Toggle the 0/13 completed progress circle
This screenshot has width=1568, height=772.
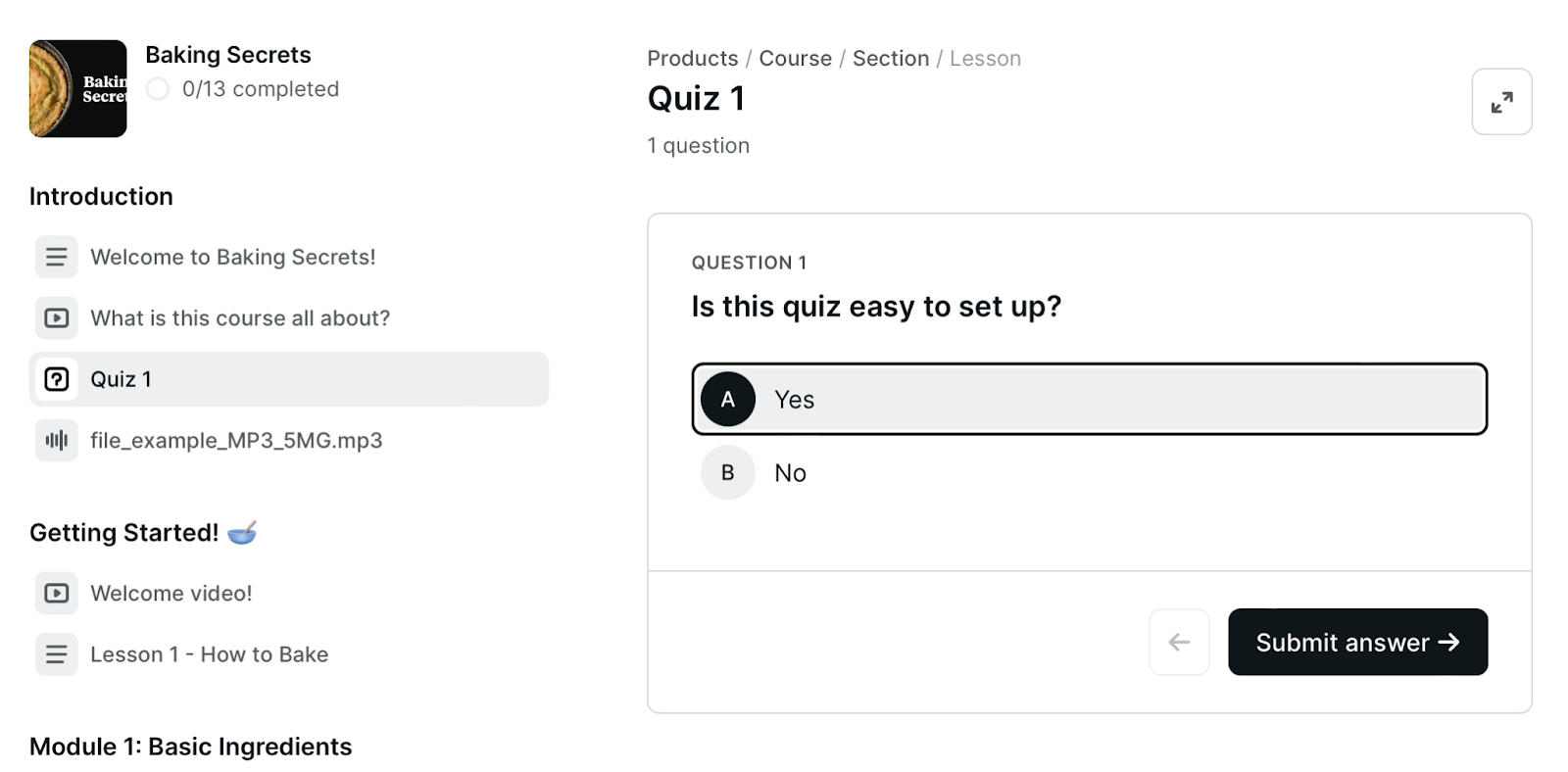[158, 89]
